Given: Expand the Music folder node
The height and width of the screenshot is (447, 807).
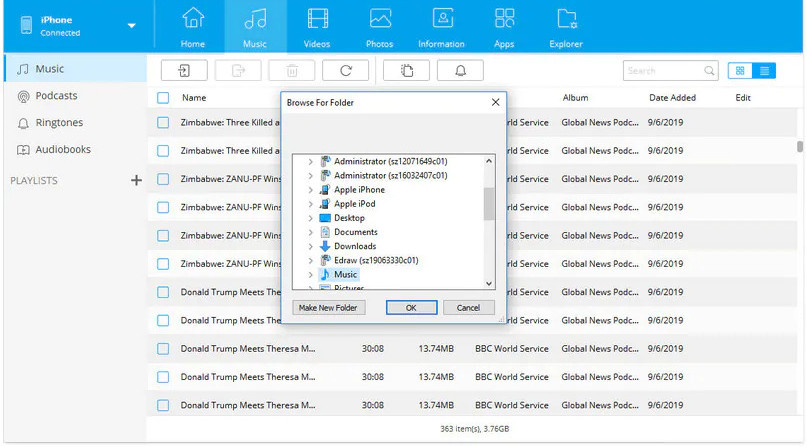Looking at the screenshot, I should point(310,275).
